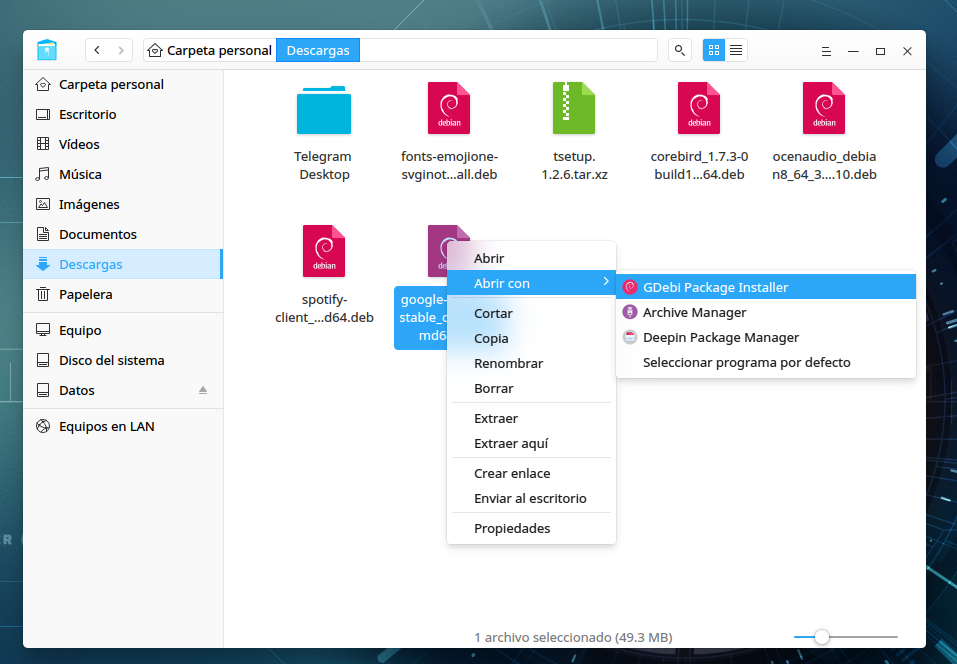957x664 pixels.
Task: Click Seleccionar programa por defecto
Action: pyautogui.click(x=746, y=362)
